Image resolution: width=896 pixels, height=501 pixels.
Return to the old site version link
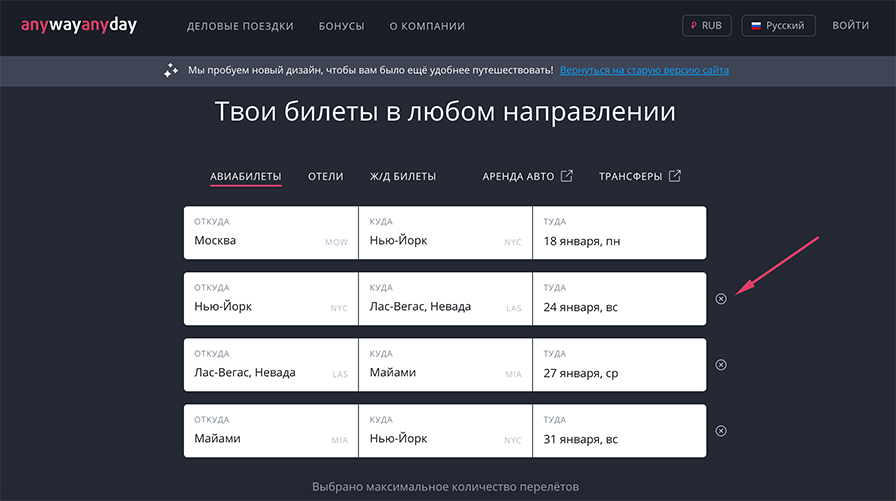point(644,71)
